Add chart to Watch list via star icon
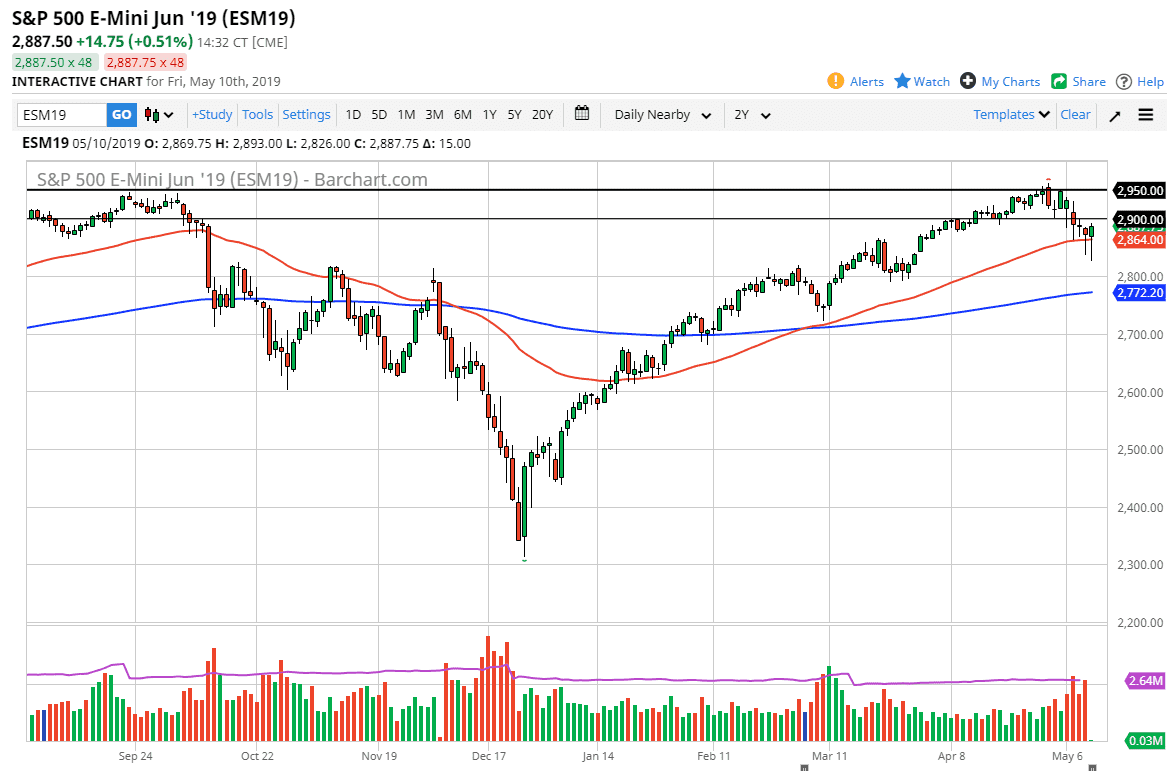The height and width of the screenshot is (771, 1168). (x=920, y=81)
